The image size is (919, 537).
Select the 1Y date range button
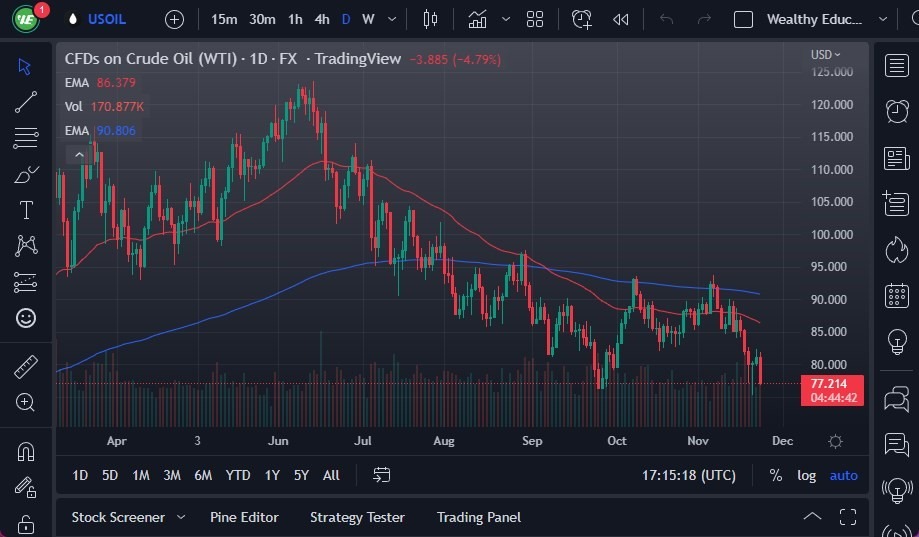[272, 475]
